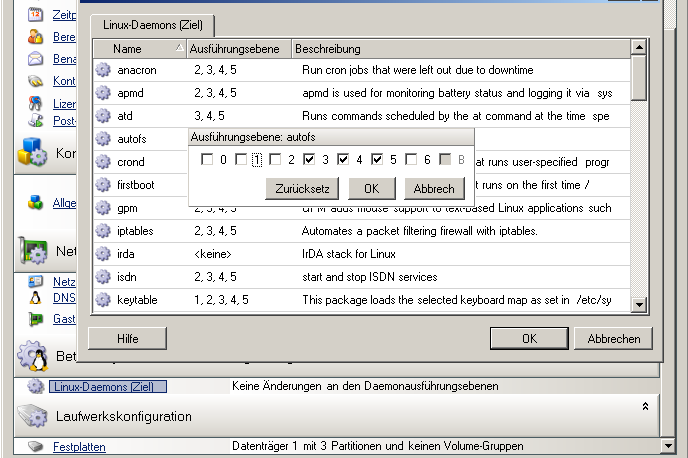This screenshot has width=688, height=458.
Task: Uncheck runlevel 5 checkbox for autofs
Action: point(376,159)
